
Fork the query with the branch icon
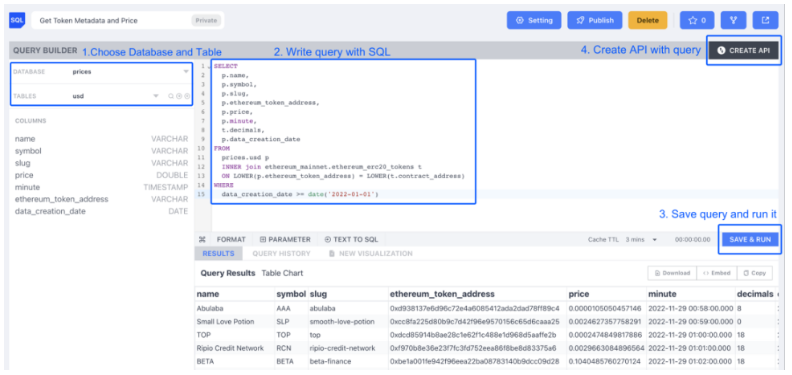click(x=733, y=20)
